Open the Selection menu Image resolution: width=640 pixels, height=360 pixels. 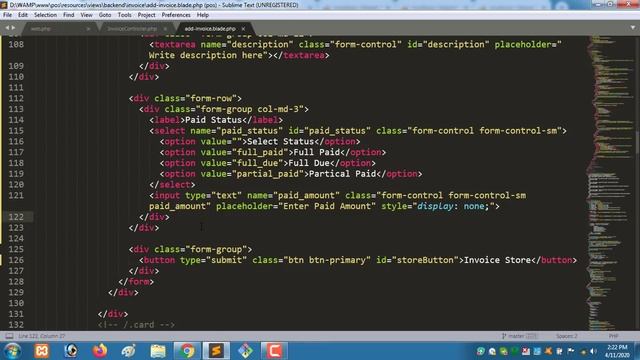(x=45, y=15)
